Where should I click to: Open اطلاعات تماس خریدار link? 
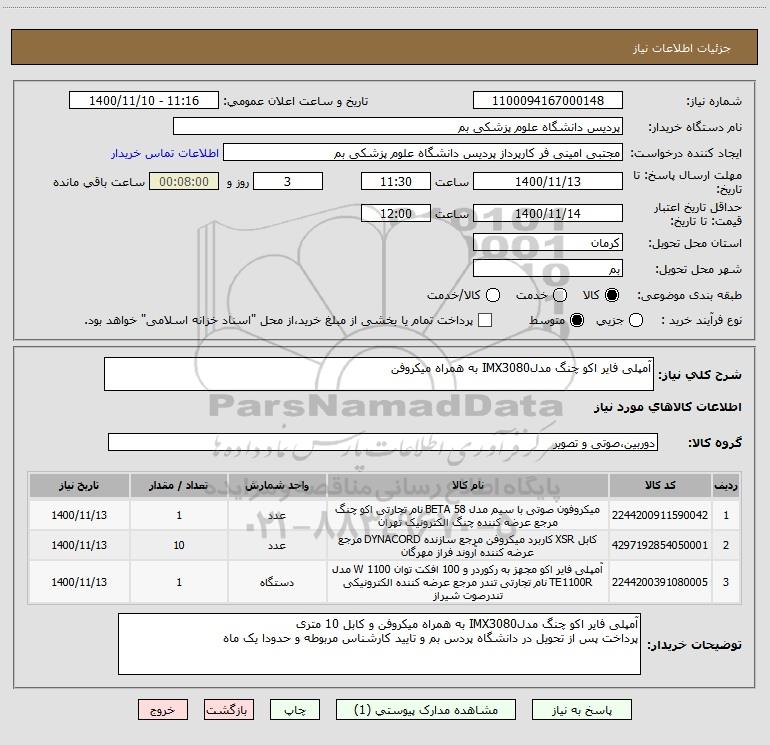pos(165,153)
